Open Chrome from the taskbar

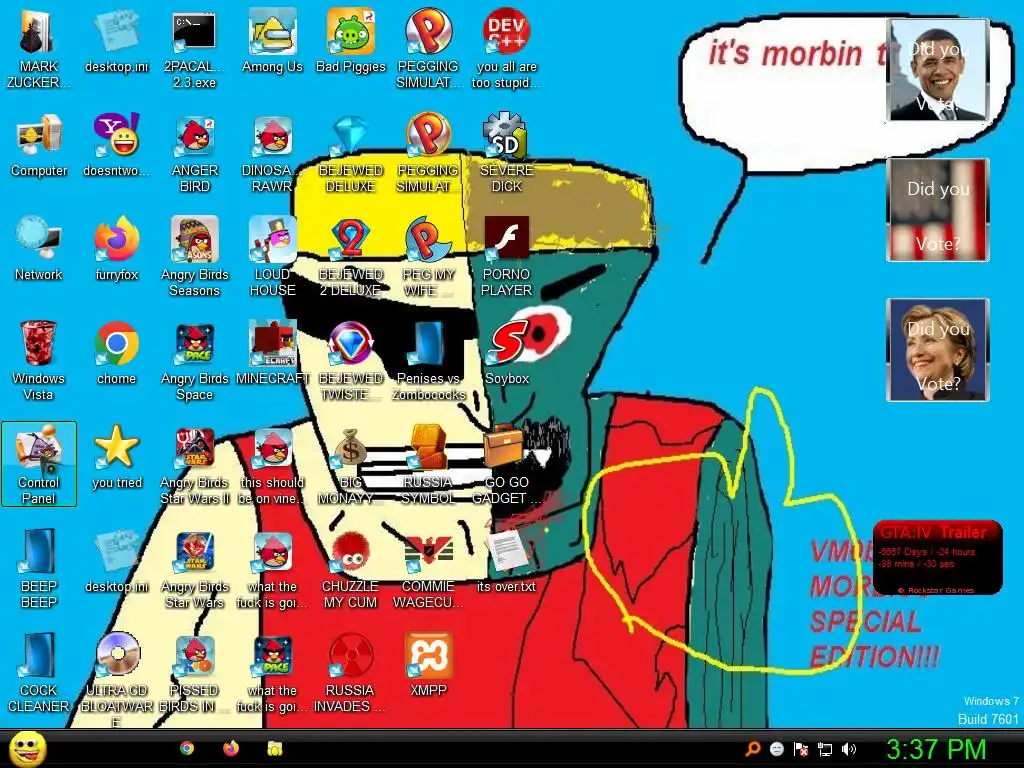click(x=187, y=748)
